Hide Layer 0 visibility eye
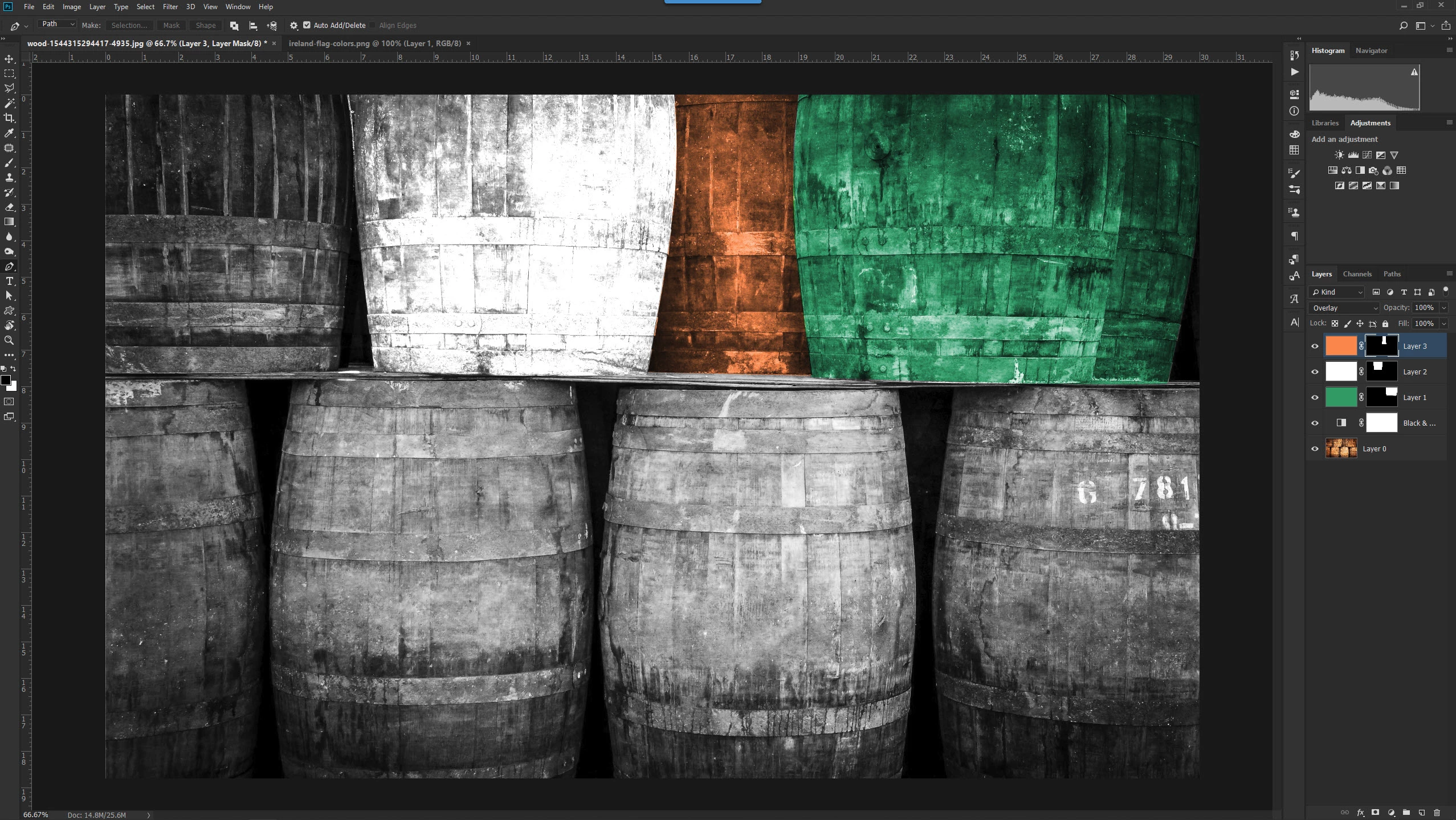 click(x=1315, y=448)
